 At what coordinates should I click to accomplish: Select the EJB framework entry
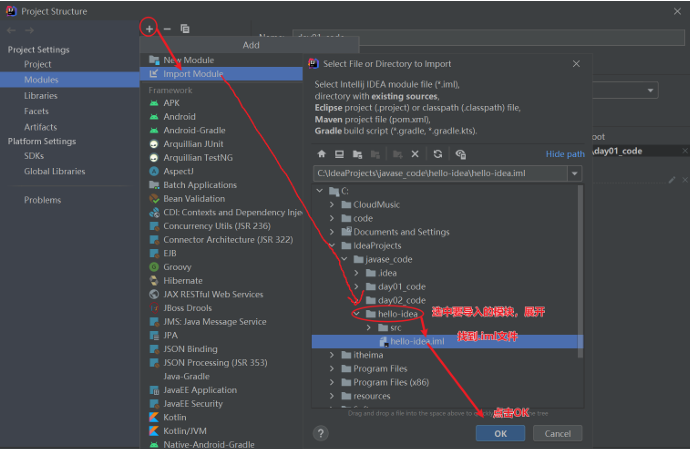(169, 253)
